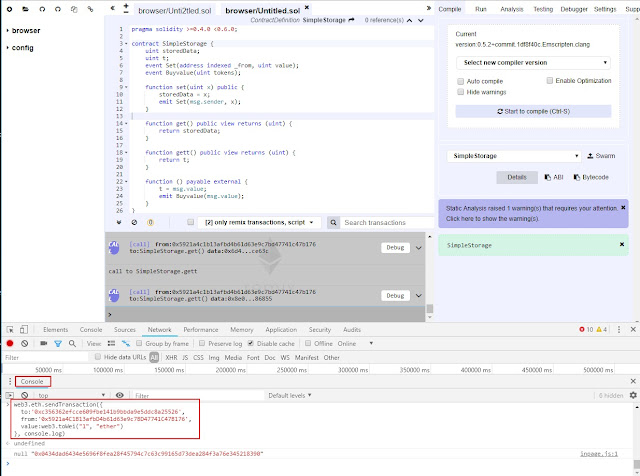Jump to SimpleStorage definition arrow
This screenshot has height=476, width=640.
click(x=351, y=20)
